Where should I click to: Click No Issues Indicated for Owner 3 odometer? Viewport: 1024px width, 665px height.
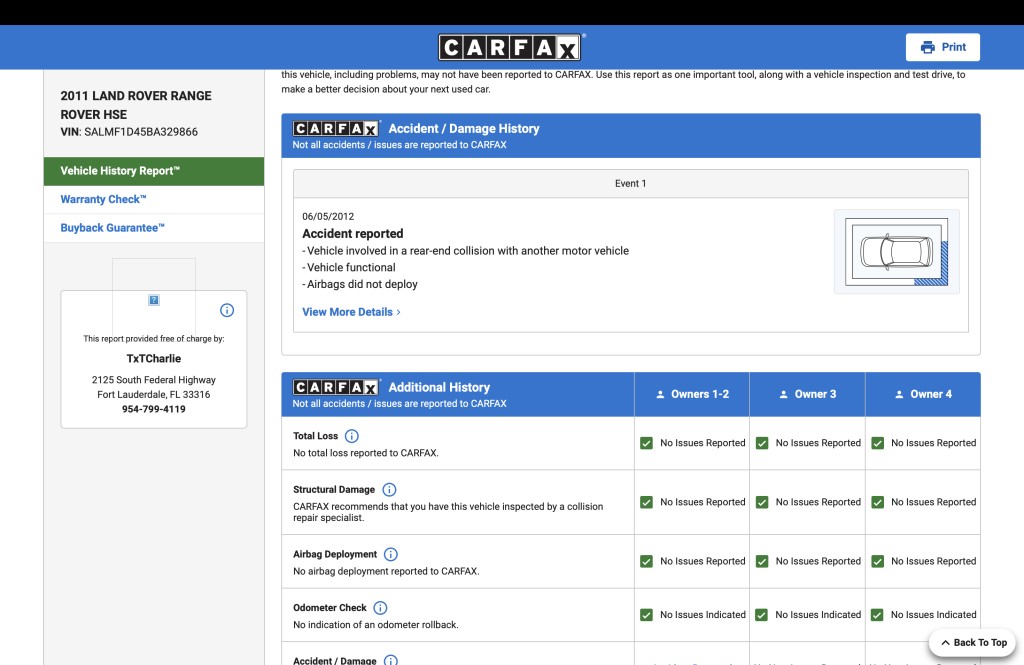click(818, 615)
